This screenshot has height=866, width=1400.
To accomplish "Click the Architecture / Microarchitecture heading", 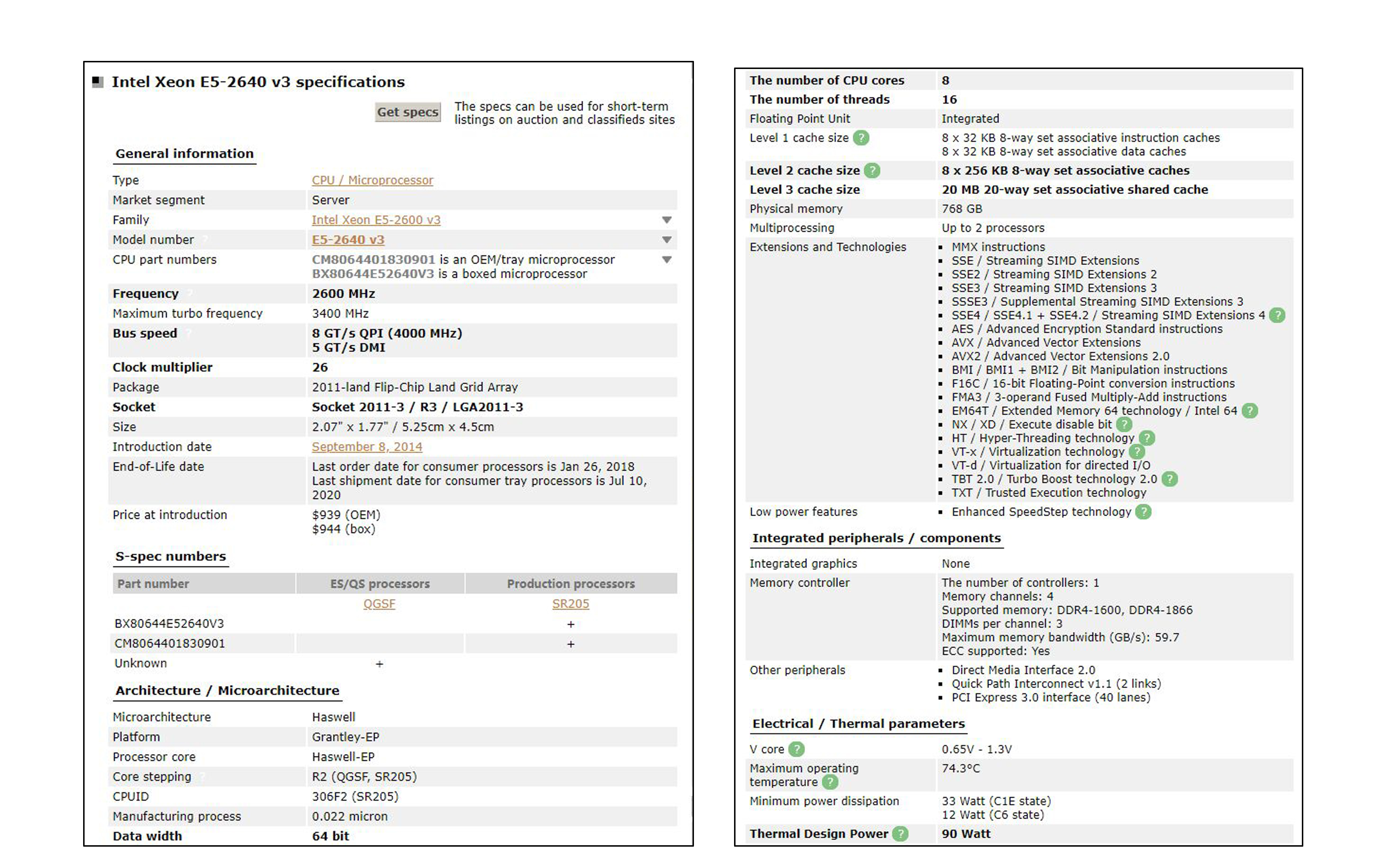I will (227, 691).
